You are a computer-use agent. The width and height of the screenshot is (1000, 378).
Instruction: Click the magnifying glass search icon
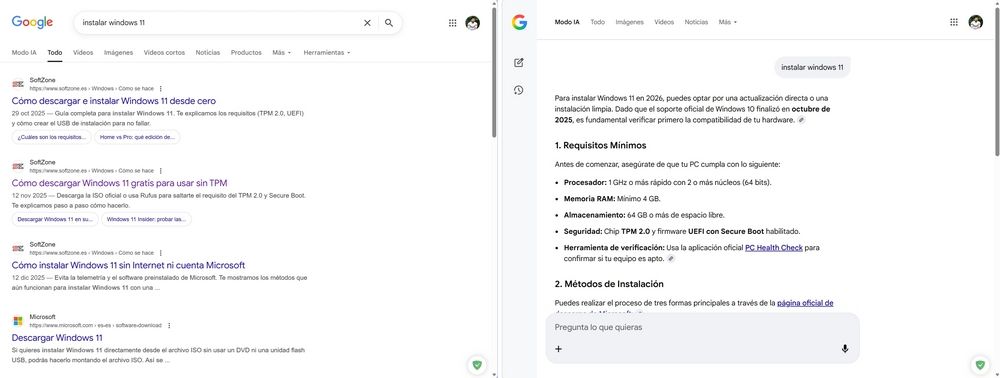click(x=389, y=23)
